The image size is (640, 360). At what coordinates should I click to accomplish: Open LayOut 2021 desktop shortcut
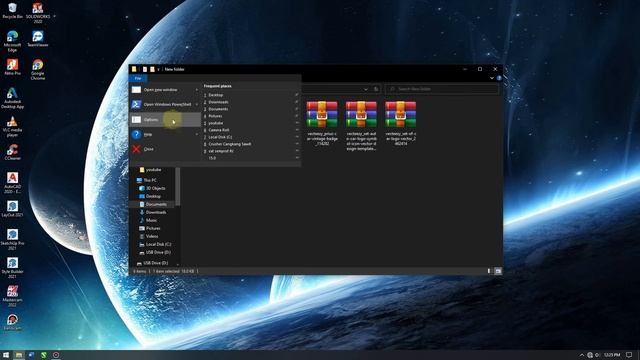pos(12,209)
